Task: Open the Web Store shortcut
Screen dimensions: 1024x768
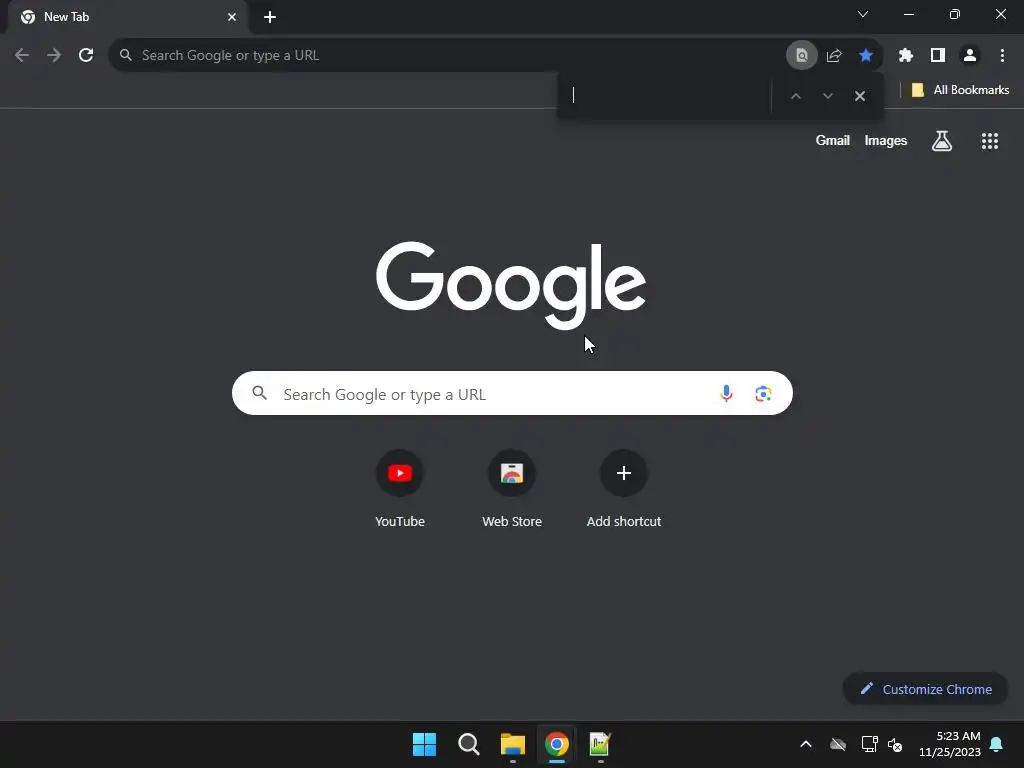Action: 512,488
